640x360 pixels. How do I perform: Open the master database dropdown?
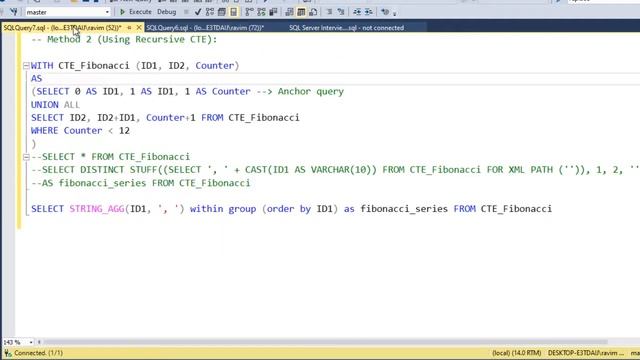[107, 12]
